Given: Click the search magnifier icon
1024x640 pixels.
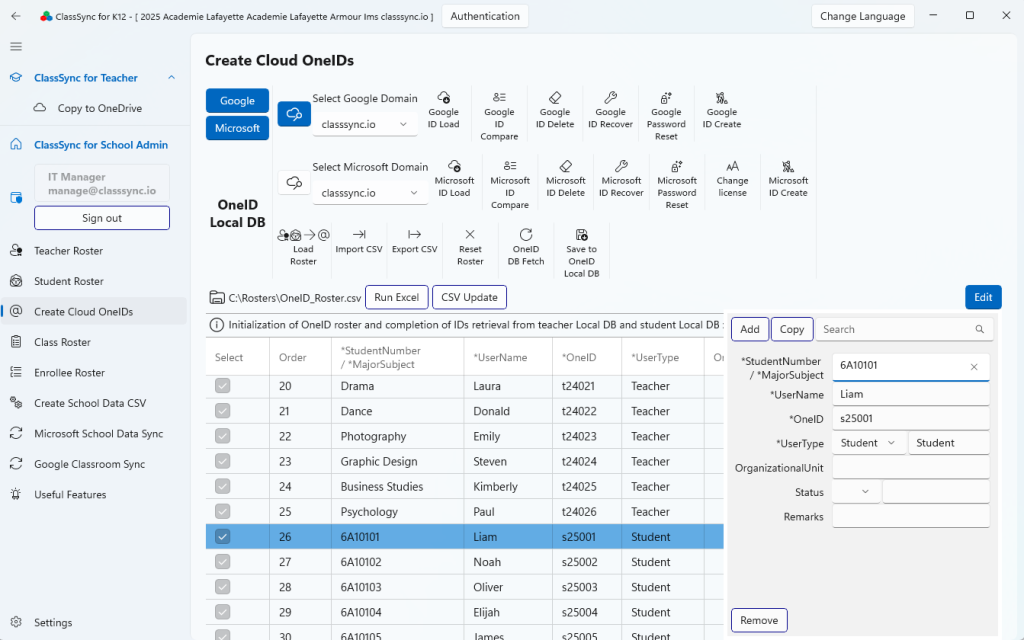Looking at the screenshot, I should click(980, 329).
